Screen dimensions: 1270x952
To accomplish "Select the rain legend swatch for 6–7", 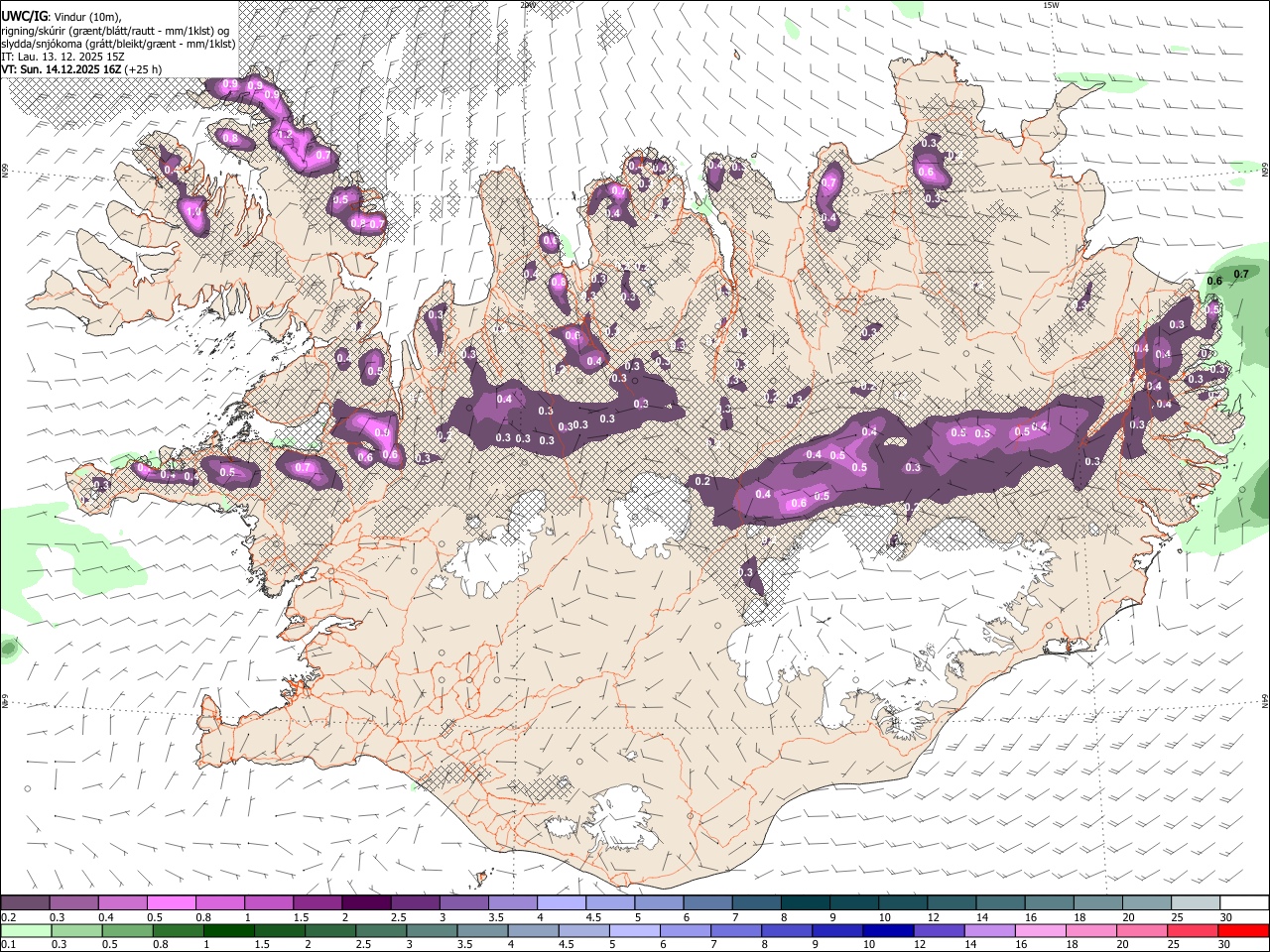I will (685, 931).
